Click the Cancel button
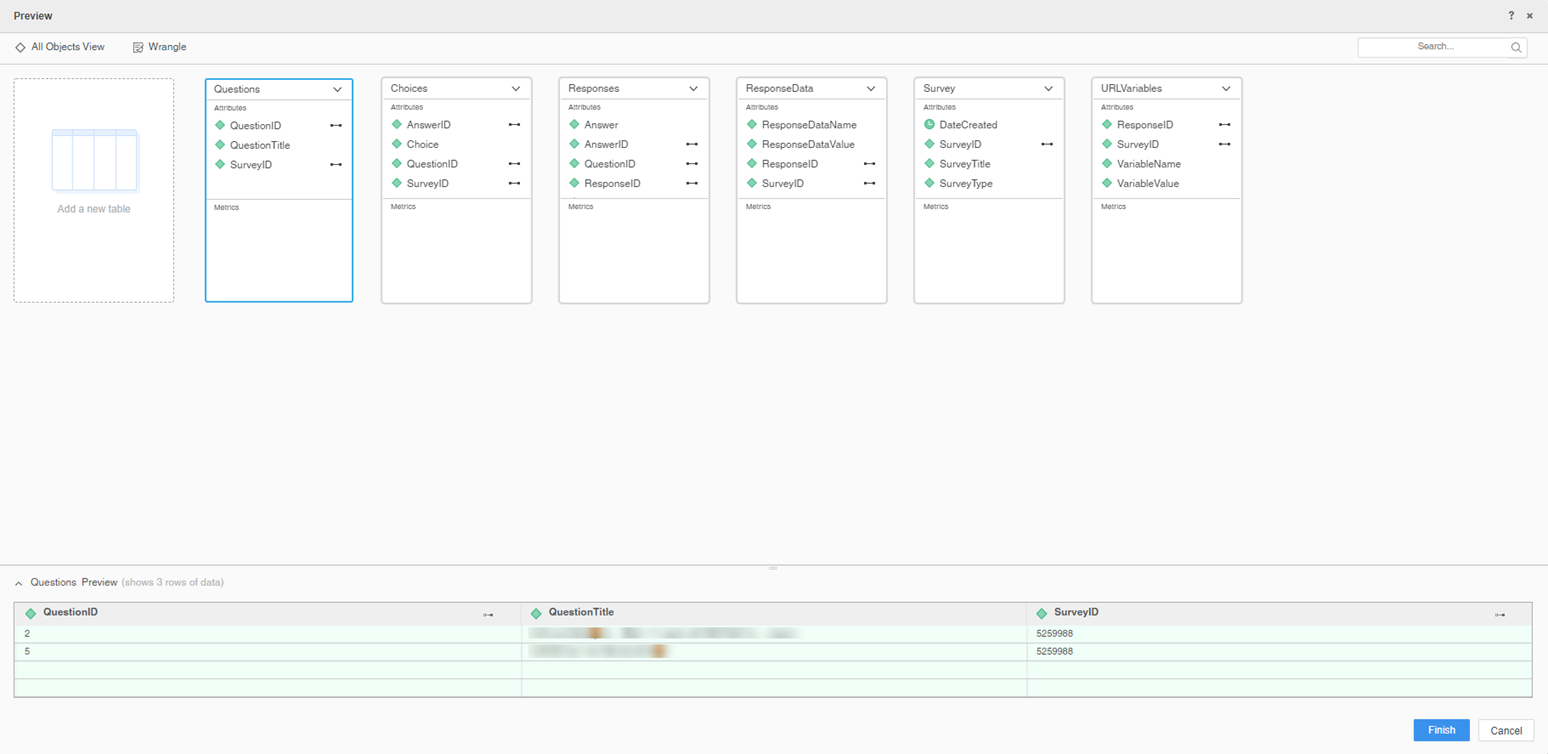 coord(1505,730)
